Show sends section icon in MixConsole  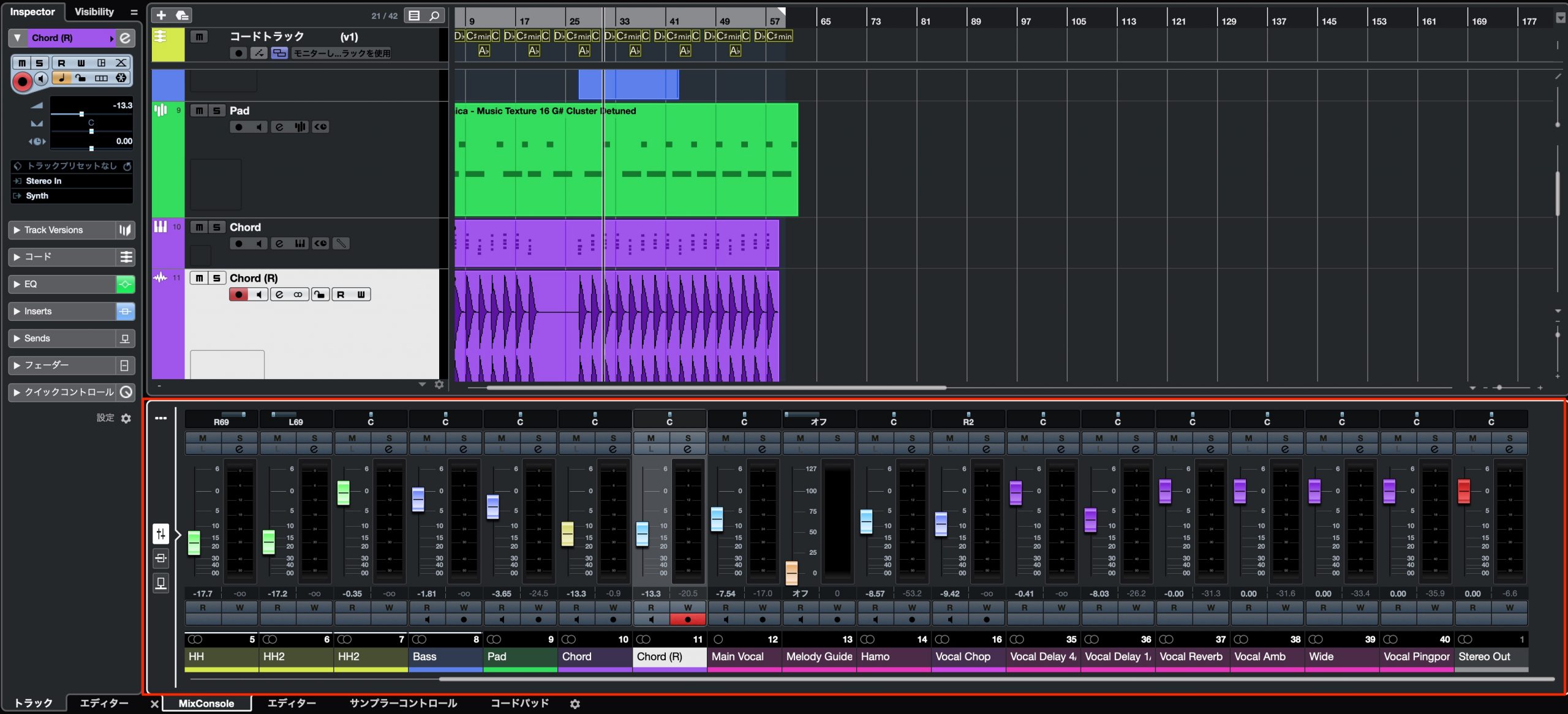[x=161, y=583]
